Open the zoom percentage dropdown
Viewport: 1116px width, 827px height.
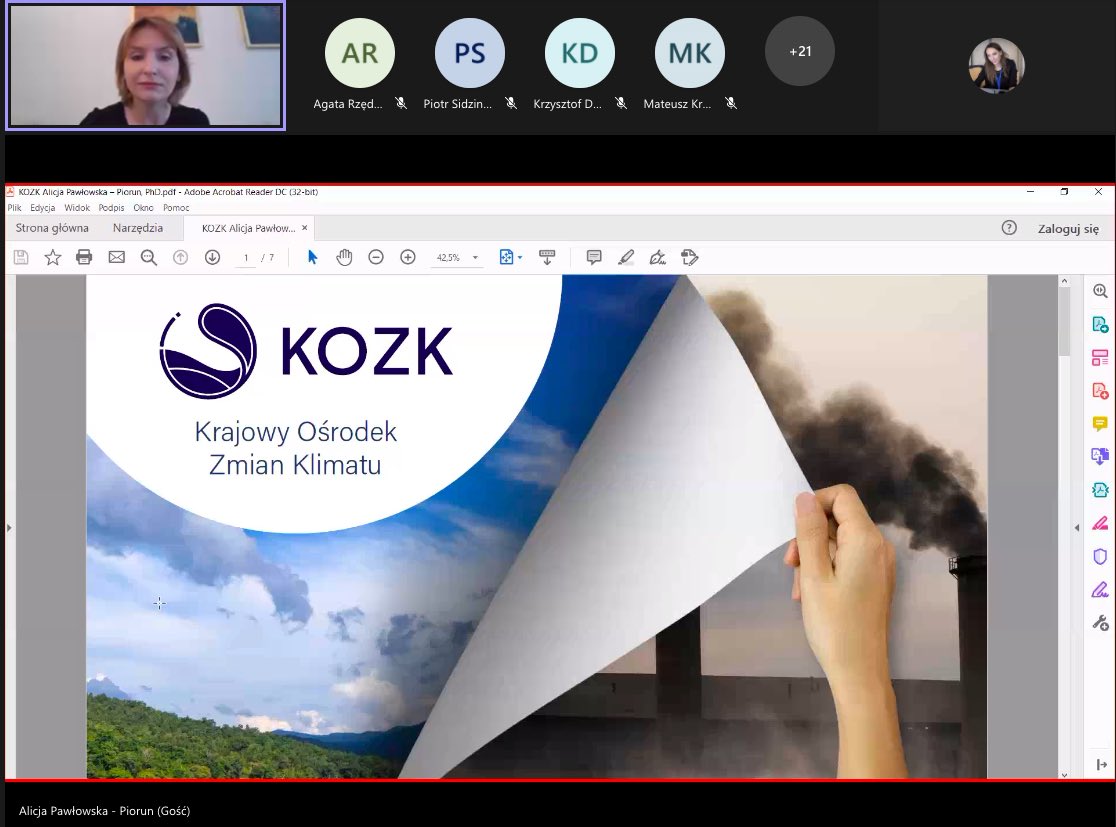tap(475, 258)
